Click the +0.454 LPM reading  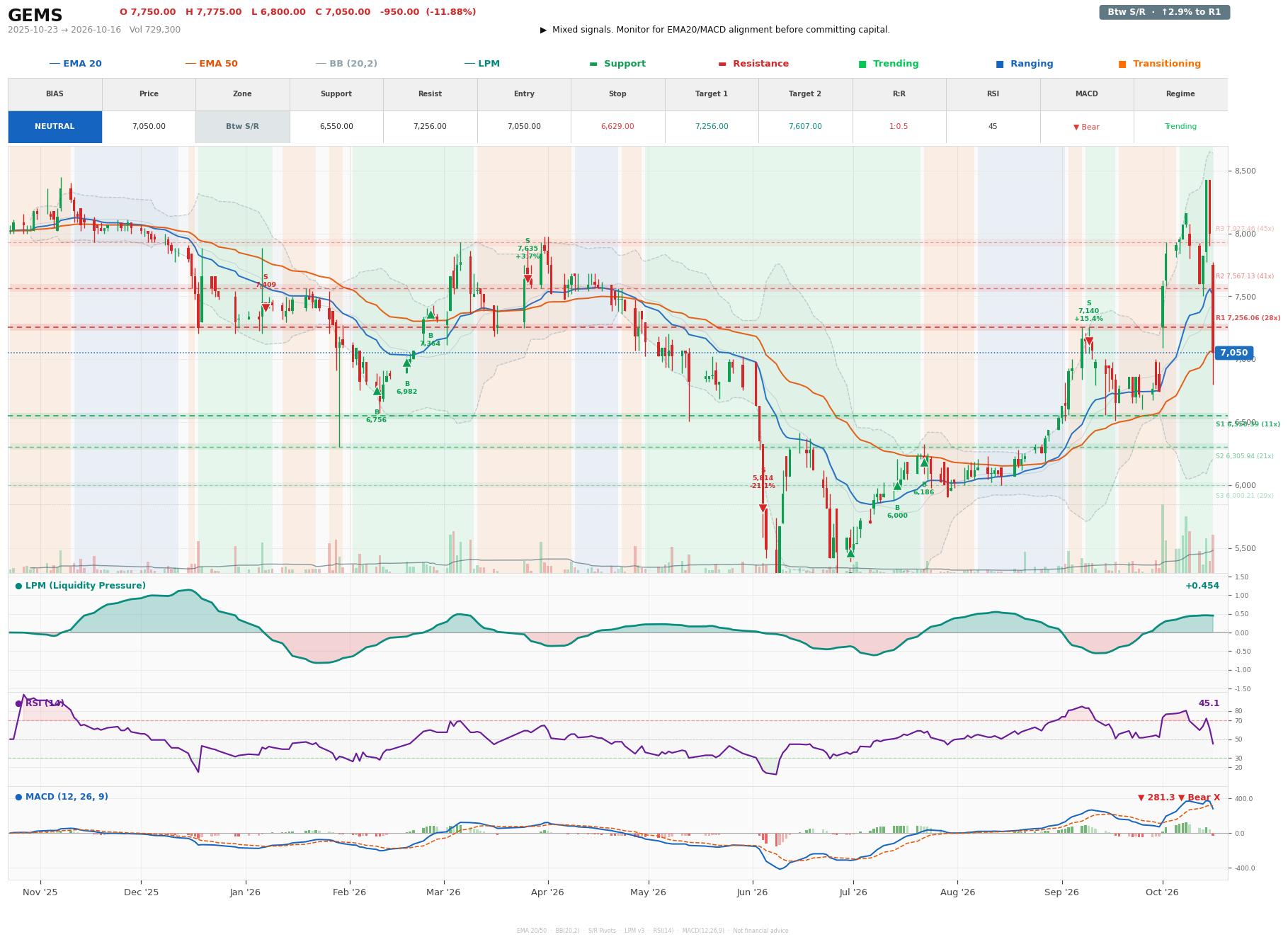pyautogui.click(x=1202, y=586)
